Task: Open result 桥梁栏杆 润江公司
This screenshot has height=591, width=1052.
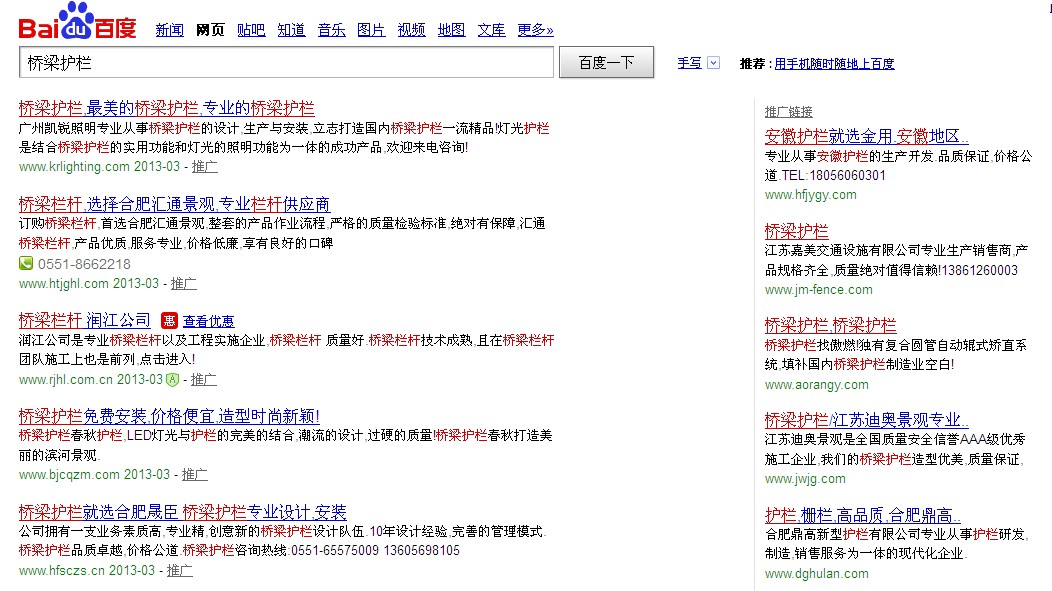Action: [x=85, y=320]
